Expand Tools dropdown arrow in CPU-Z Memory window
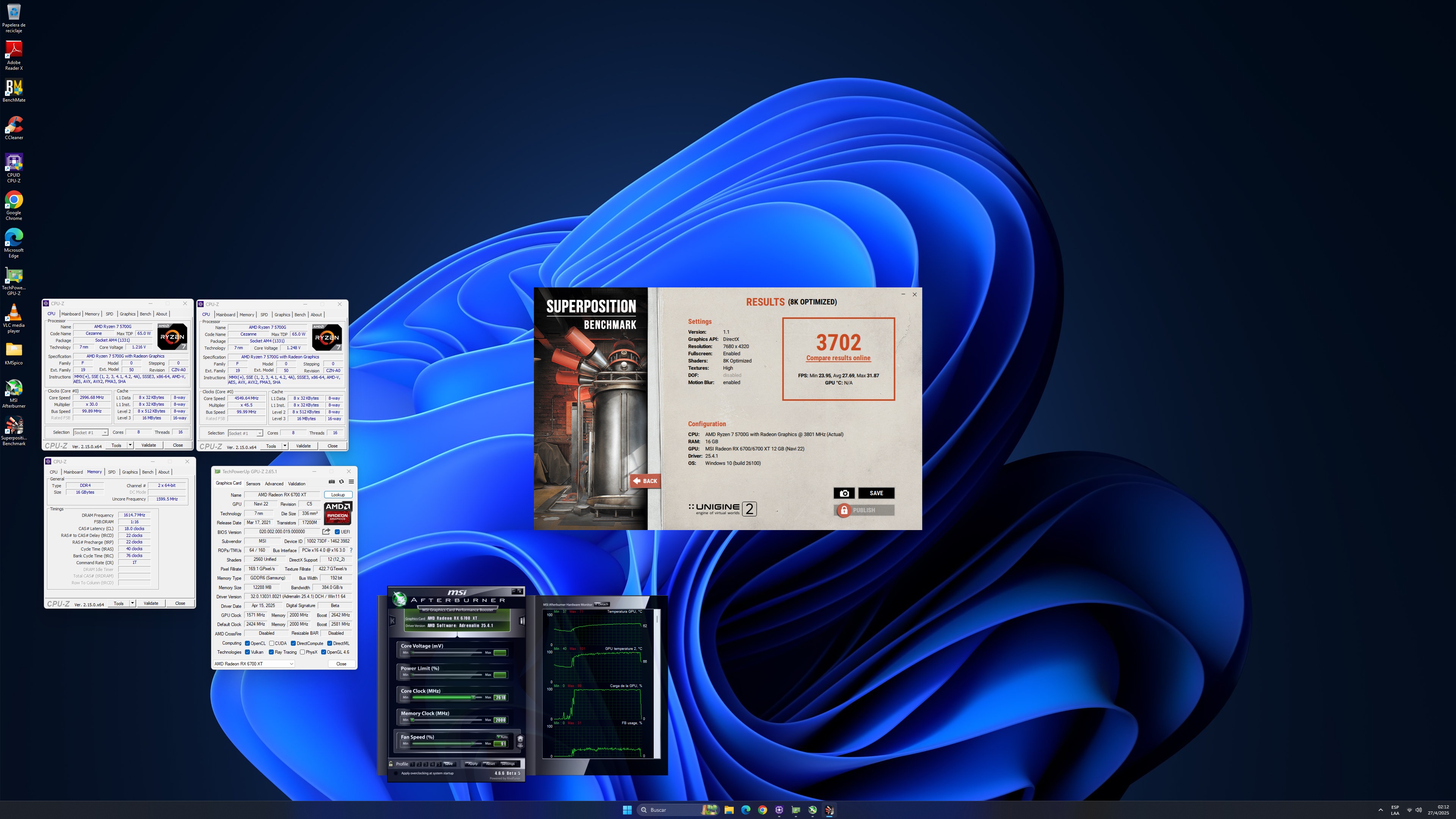1456x819 pixels. click(132, 603)
